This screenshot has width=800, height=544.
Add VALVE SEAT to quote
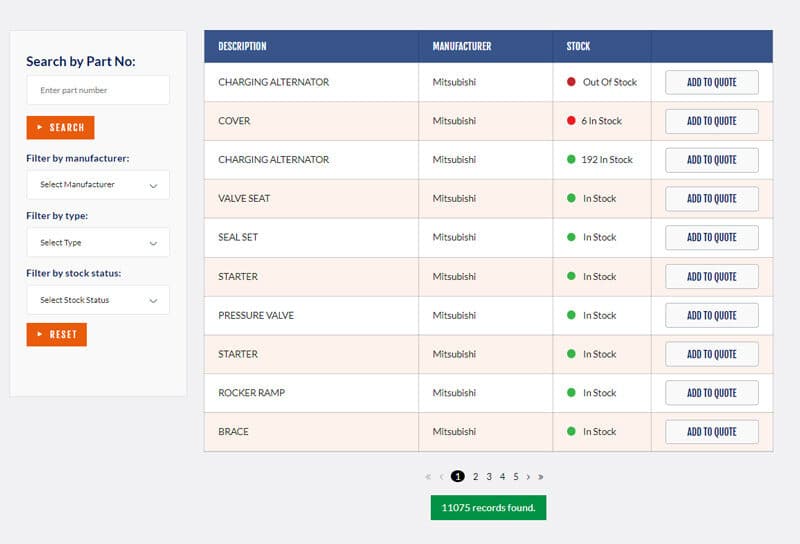coord(711,199)
